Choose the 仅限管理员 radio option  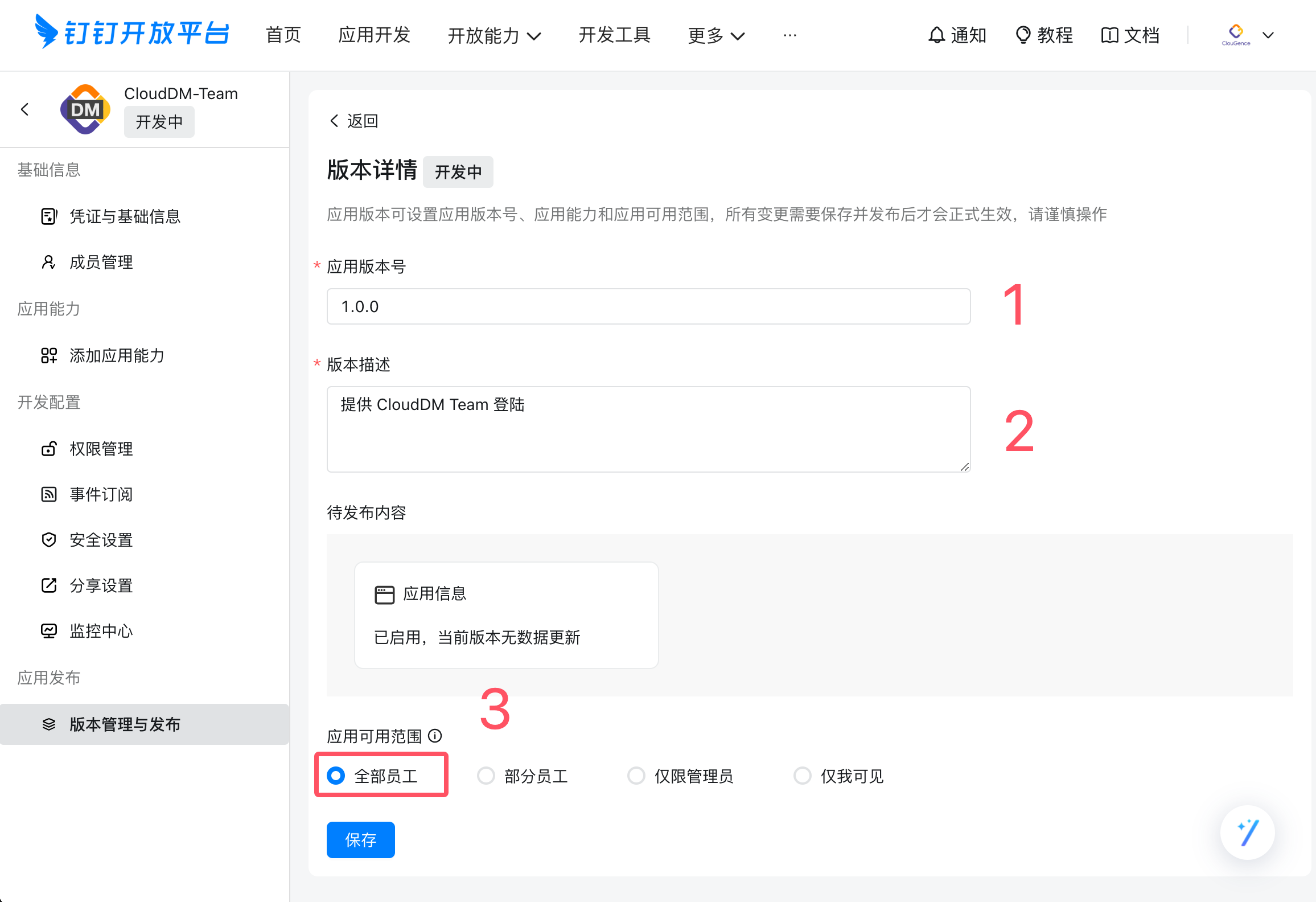tap(636, 776)
